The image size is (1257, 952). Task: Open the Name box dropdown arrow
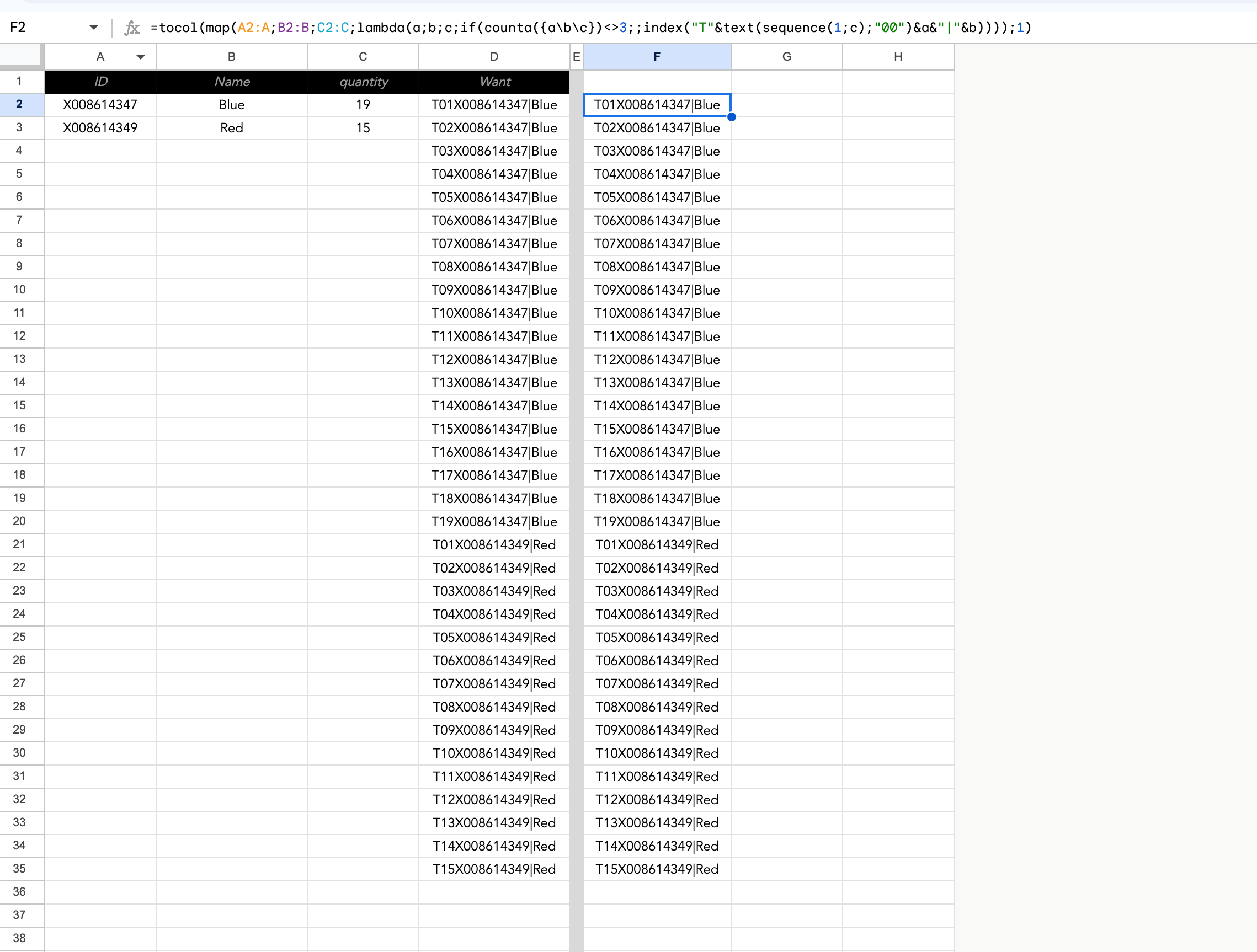[94, 27]
